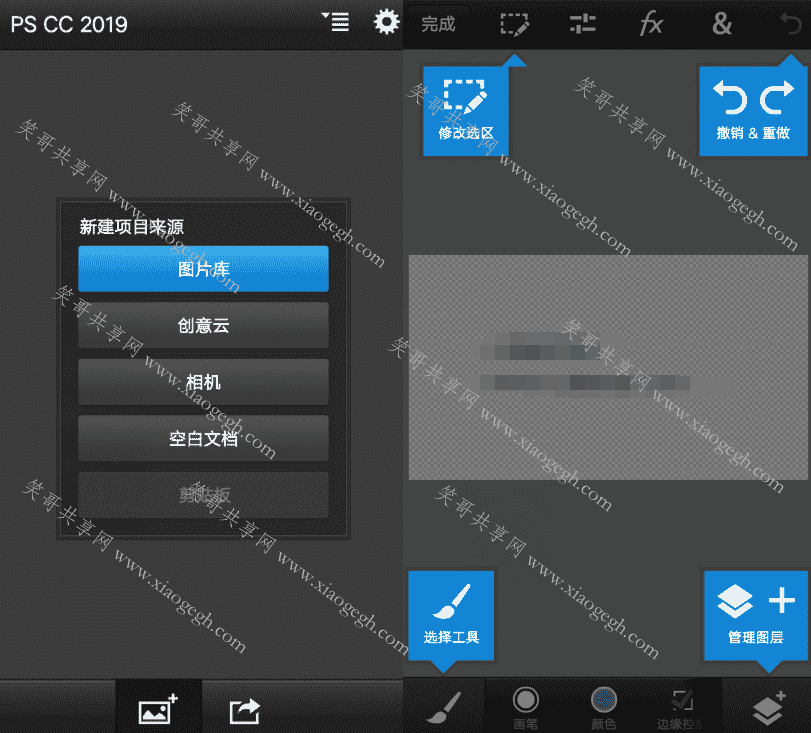Tap the ampersand more options icon

722,24
